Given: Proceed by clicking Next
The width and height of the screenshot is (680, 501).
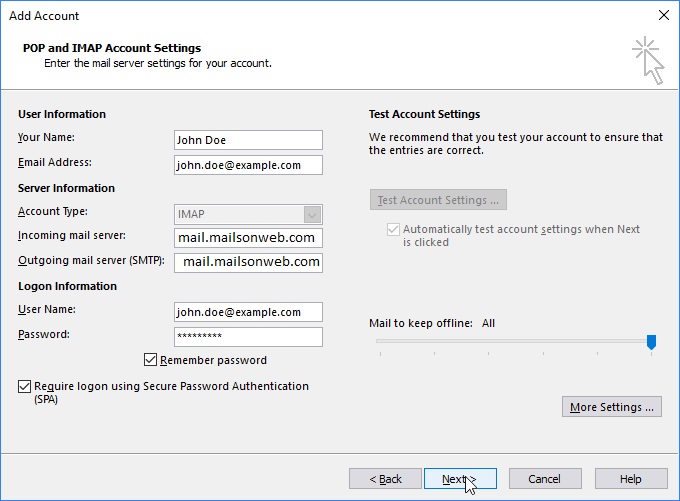Looking at the screenshot, I should point(460,479).
